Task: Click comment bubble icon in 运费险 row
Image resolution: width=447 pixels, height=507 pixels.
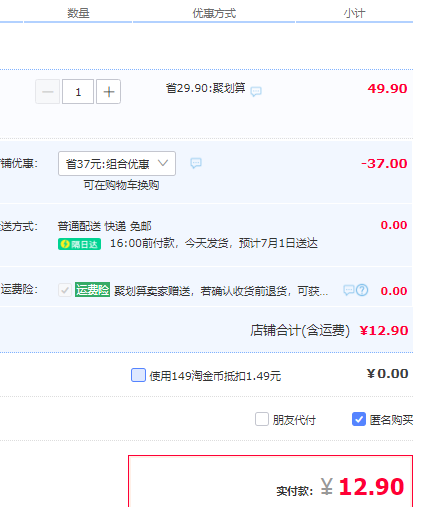Action: coord(349,290)
